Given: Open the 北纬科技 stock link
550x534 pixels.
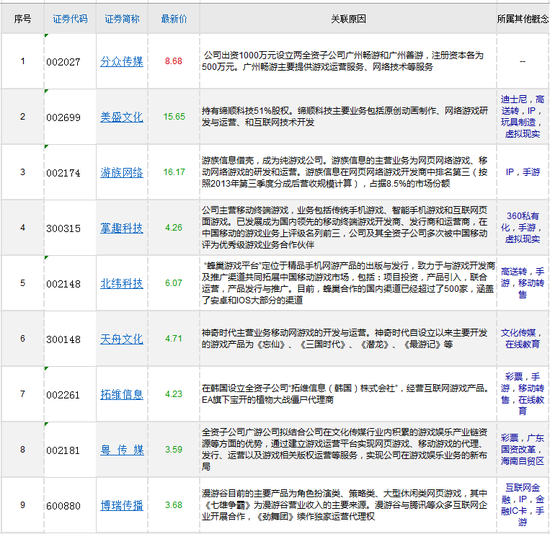Looking at the screenshot, I should (x=122, y=283).
